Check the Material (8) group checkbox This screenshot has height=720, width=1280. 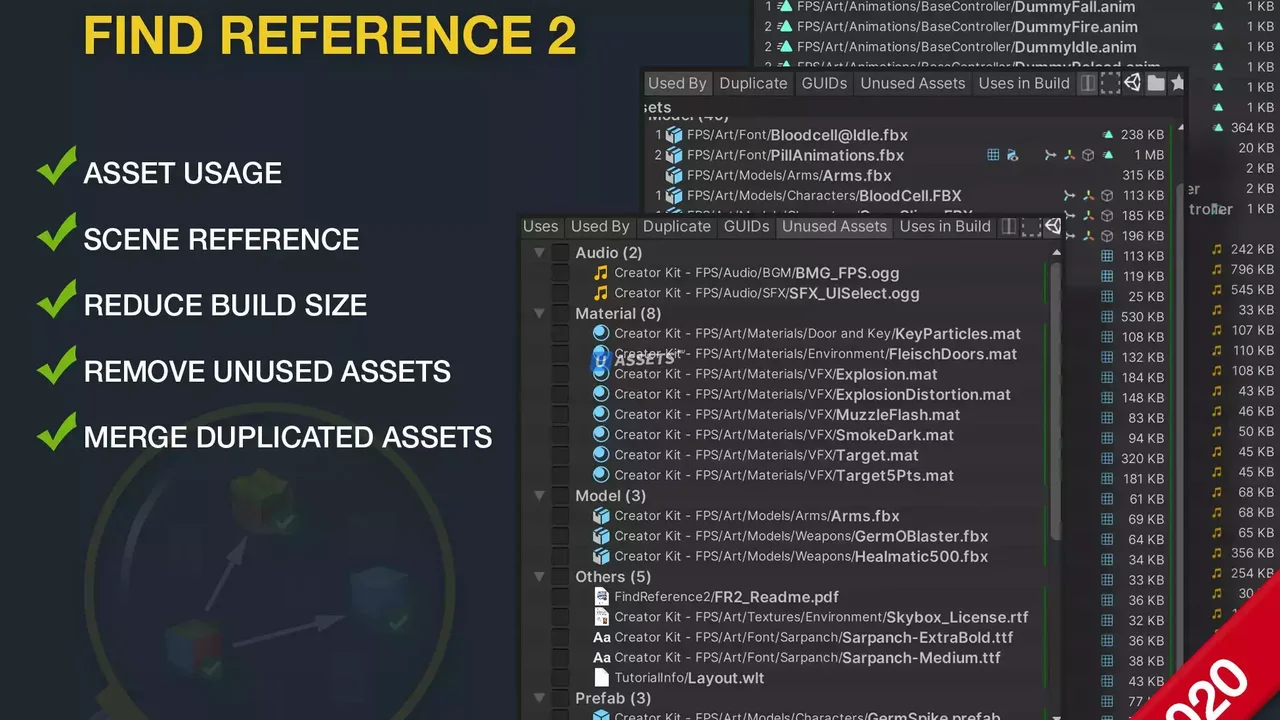pyautogui.click(x=560, y=313)
